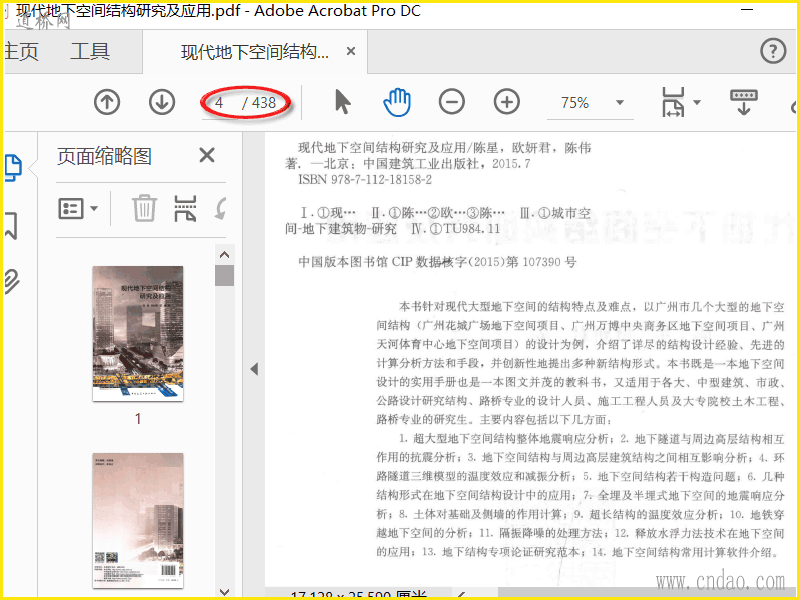Screen dimensions: 800x600
Task: Activate the hand pan tool
Action: pyautogui.click(x=397, y=102)
